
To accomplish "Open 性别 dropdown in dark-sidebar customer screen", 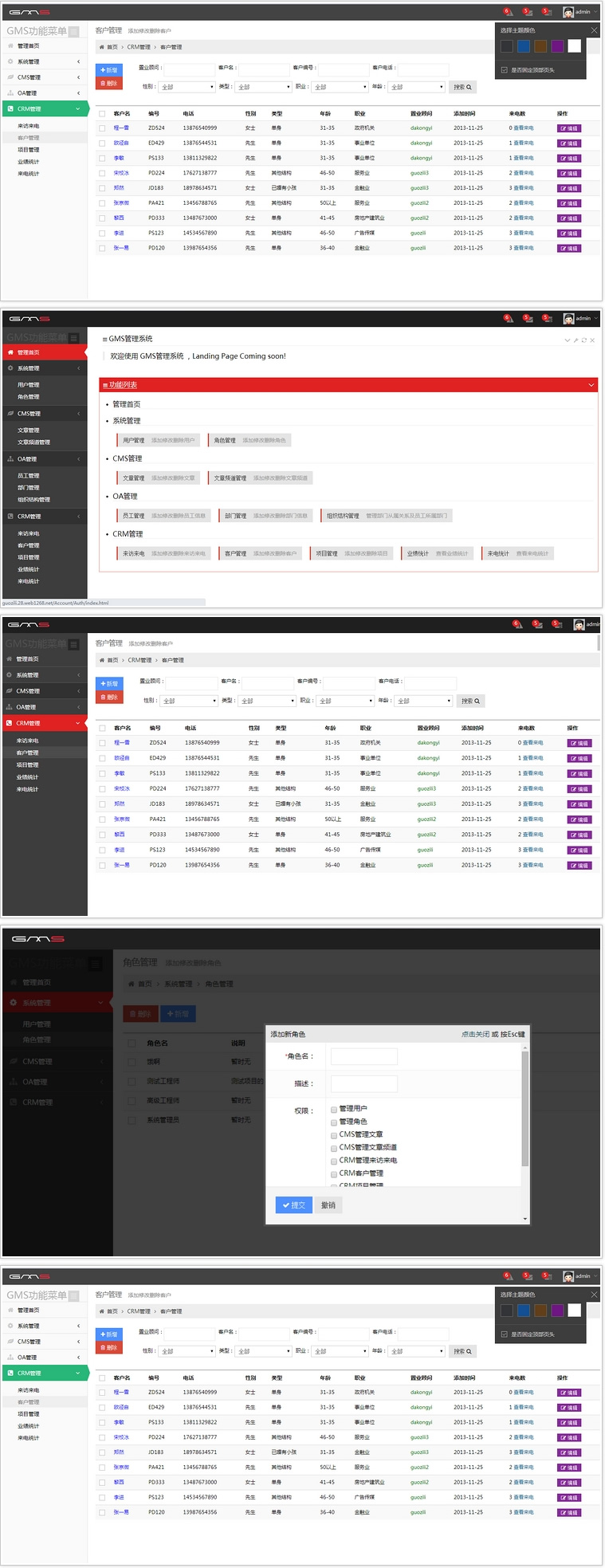I will [x=189, y=701].
